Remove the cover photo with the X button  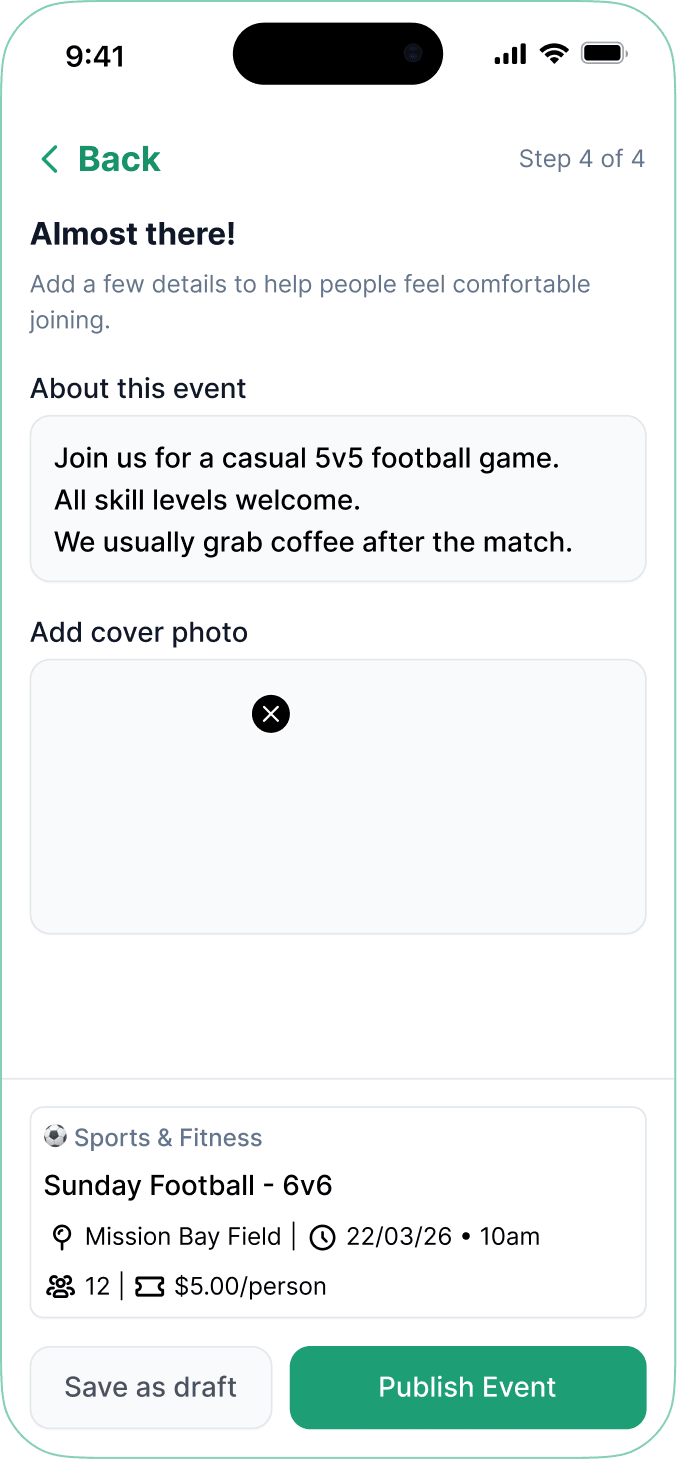pos(270,714)
